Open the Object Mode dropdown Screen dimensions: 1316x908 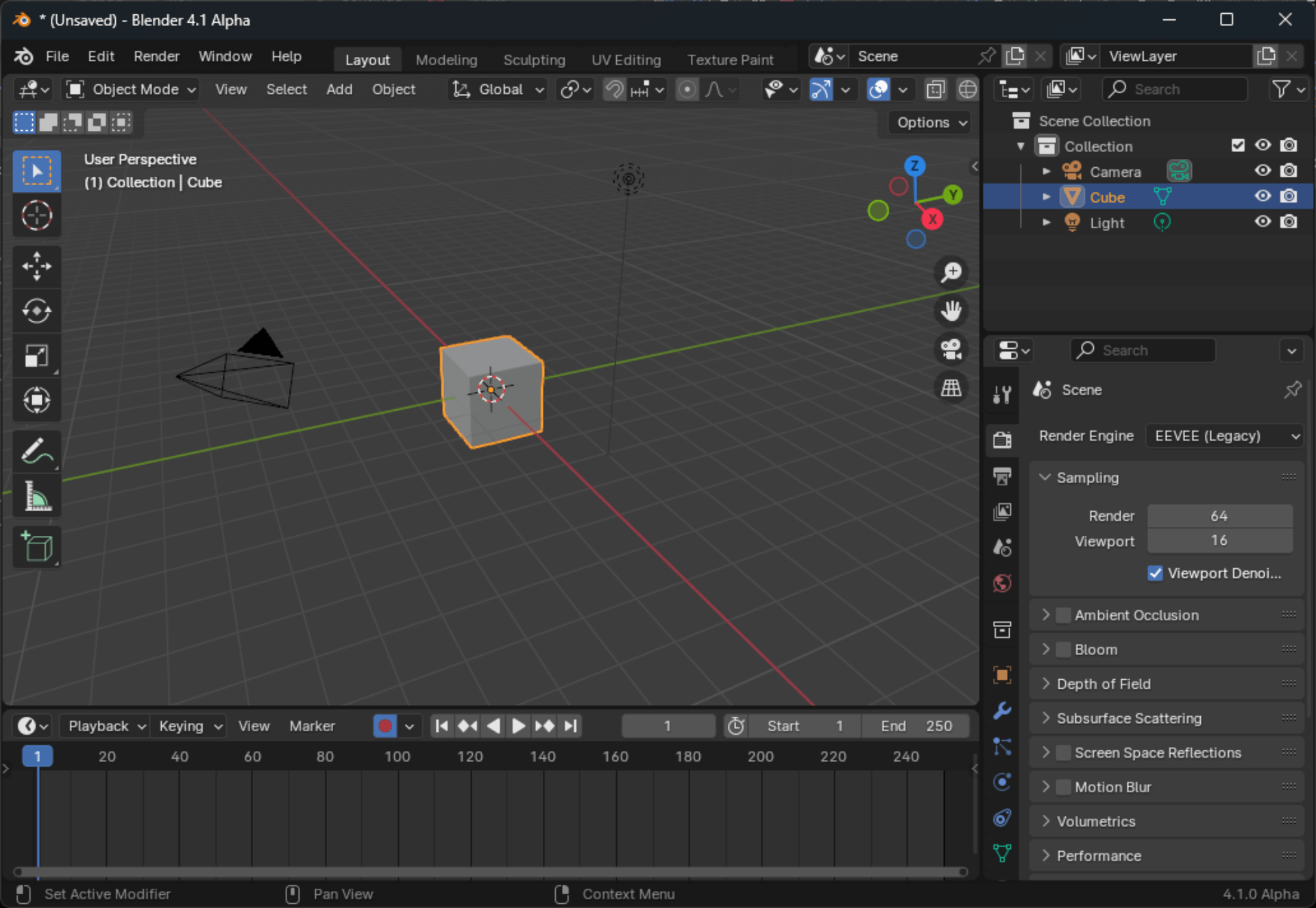pyautogui.click(x=130, y=89)
